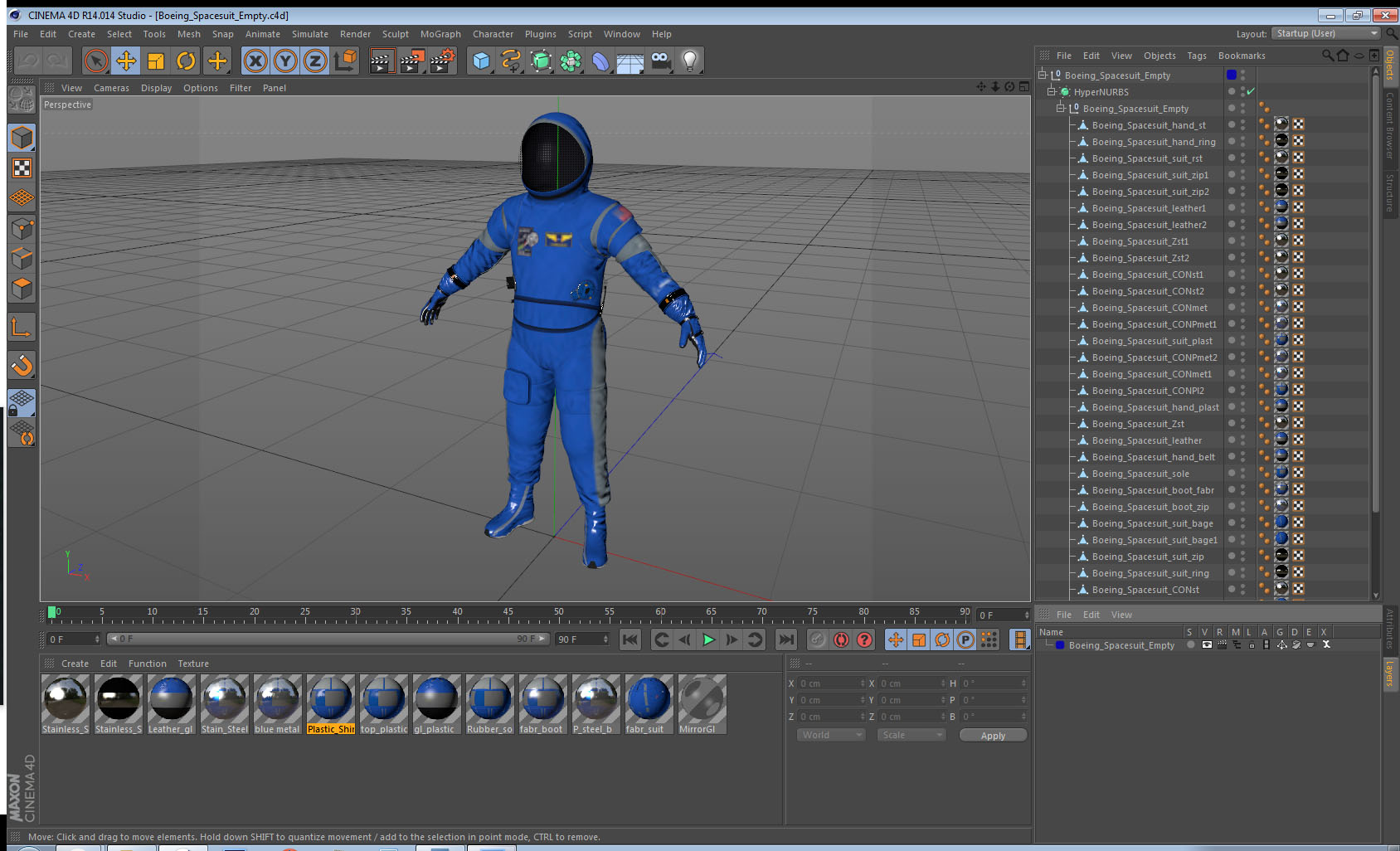This screenshot has width=1400, height=851.
Task: Select the Plastic_Shin material
Action: pos(331,704)
